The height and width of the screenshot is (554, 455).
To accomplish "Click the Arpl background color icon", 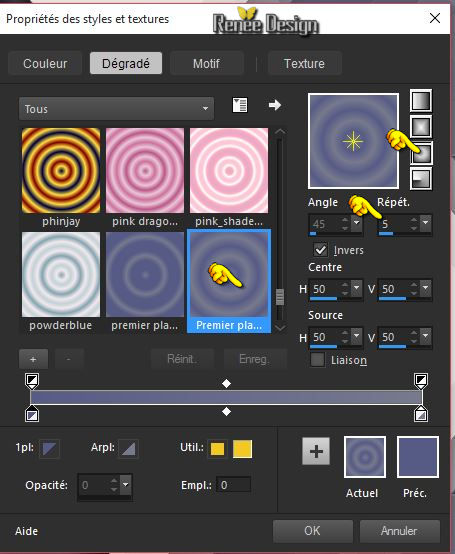I will click(x=128, y=448).
